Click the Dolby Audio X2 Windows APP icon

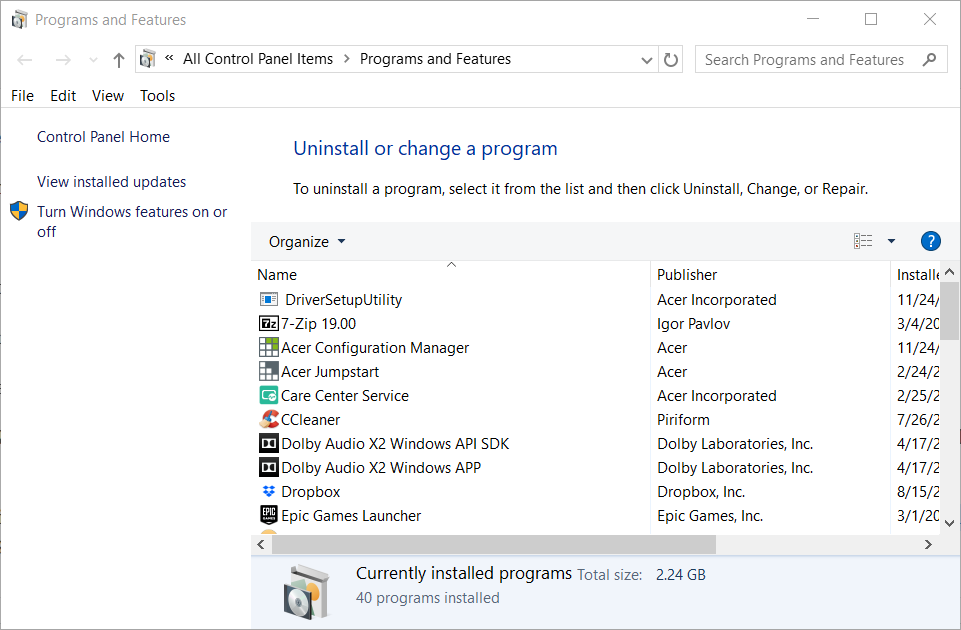click(268, 468)
